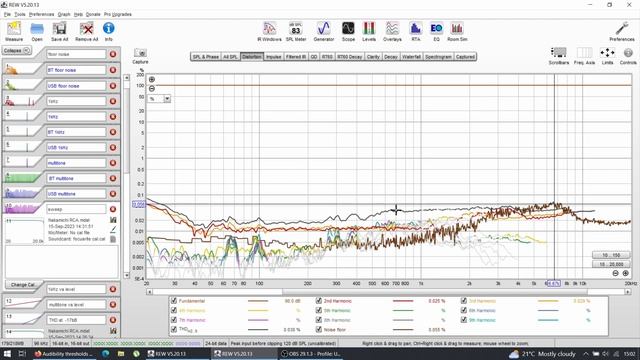Open OBS from the taskbar
640x360 pixels.
click(312, 354)
